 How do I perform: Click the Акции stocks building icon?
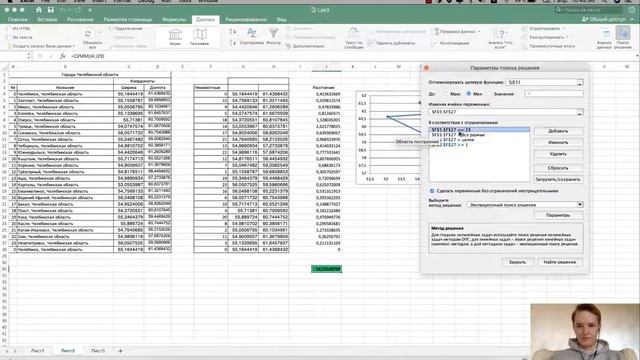175,35
